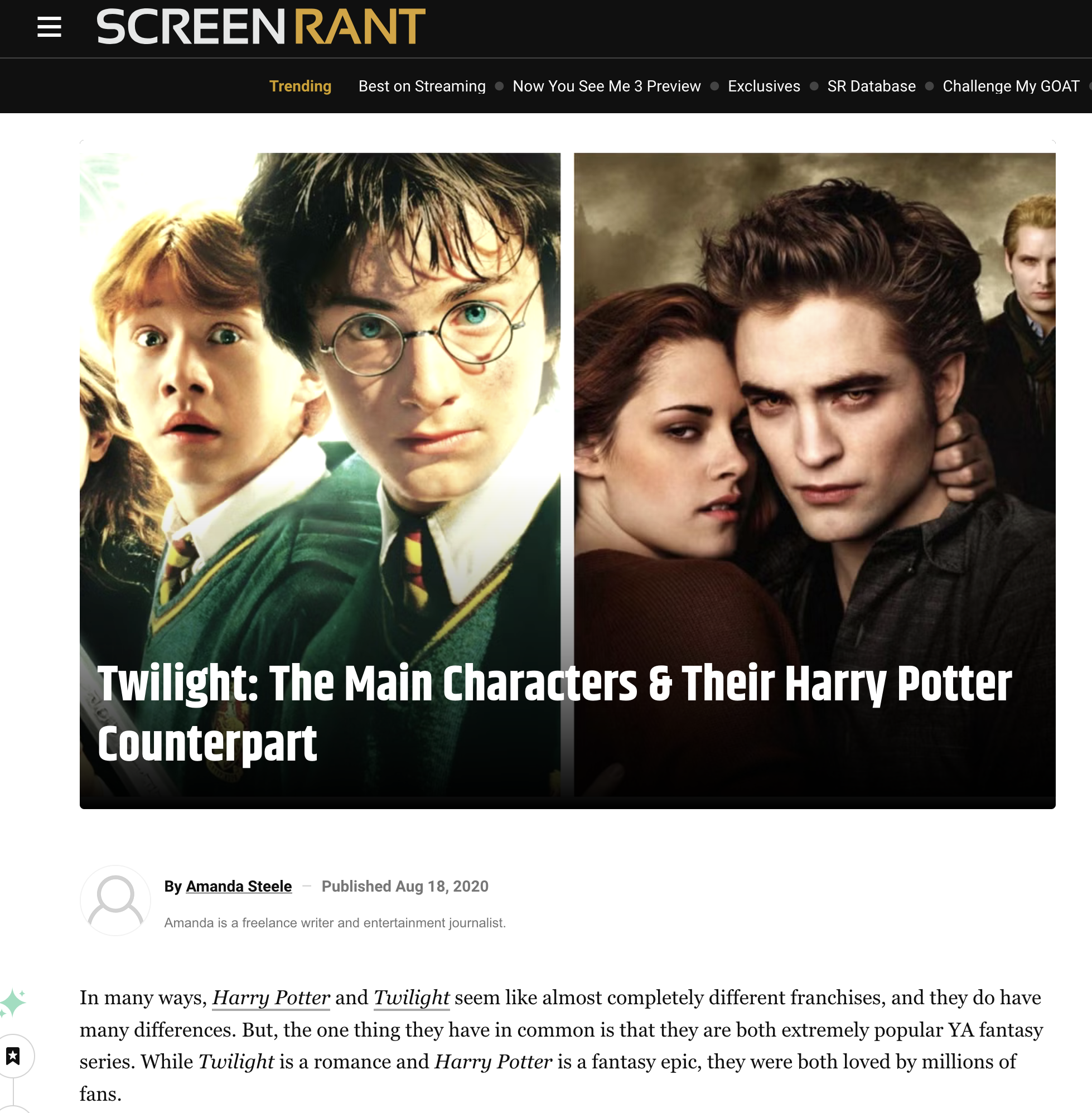Open SR Database nav link
This screenshot has height=1113, width=1092.
(x=871, y=86)
